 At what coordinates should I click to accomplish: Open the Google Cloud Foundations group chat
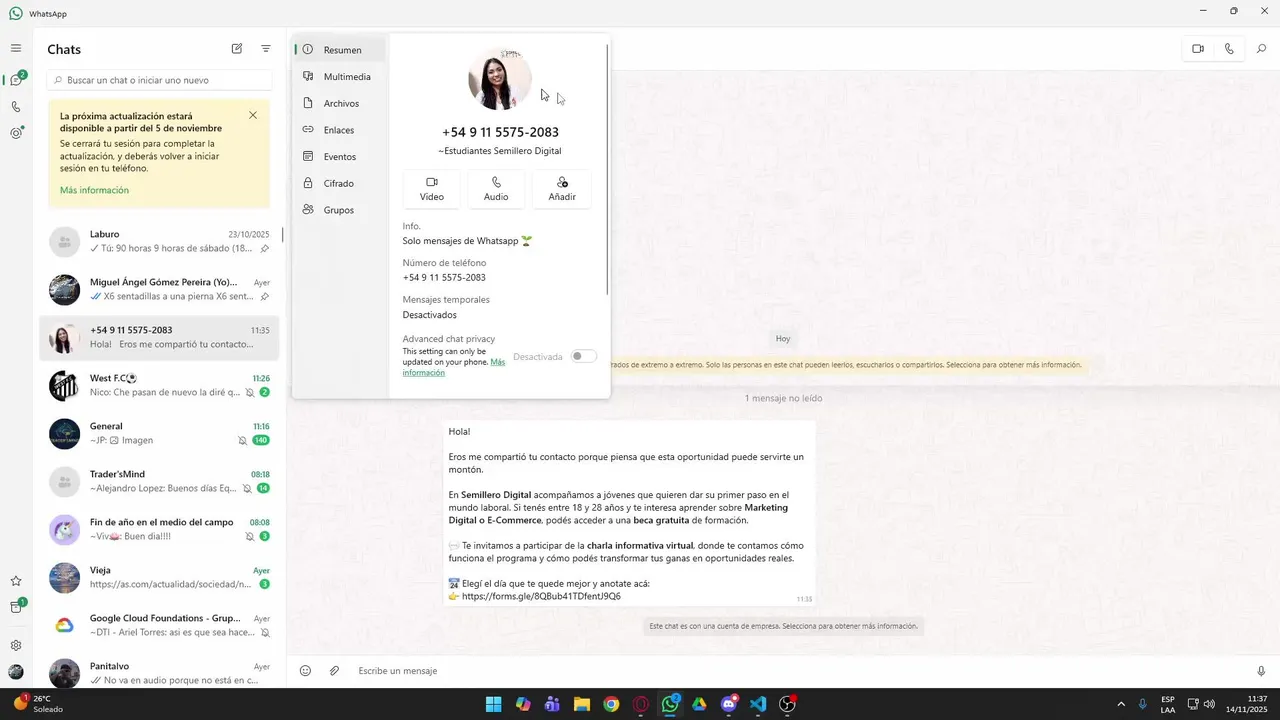pos(160,626)
